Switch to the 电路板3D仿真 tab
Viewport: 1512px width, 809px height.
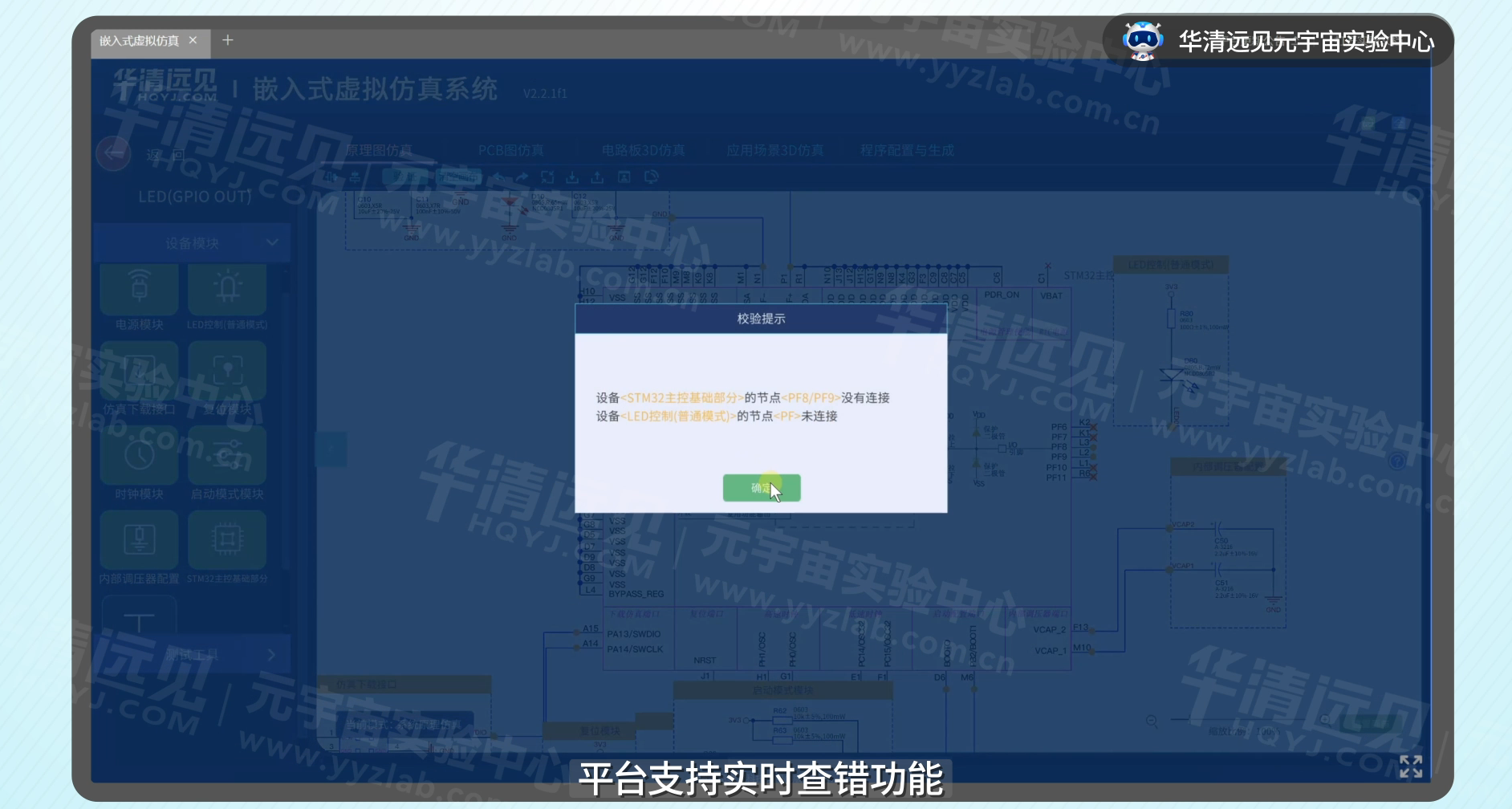pos(643,150)
